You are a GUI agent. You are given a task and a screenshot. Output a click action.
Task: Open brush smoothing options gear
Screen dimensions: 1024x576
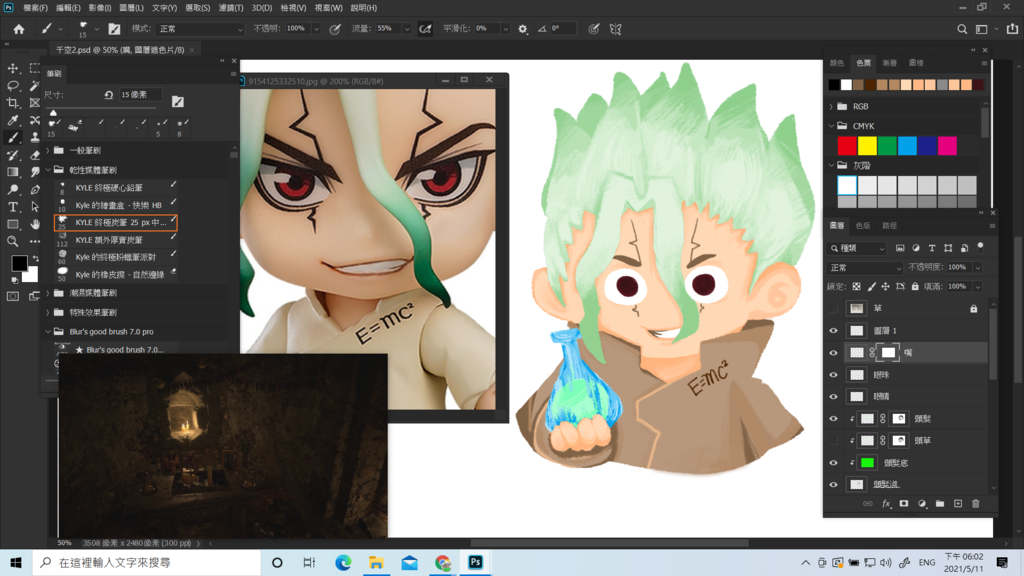(x=522, y=29)
